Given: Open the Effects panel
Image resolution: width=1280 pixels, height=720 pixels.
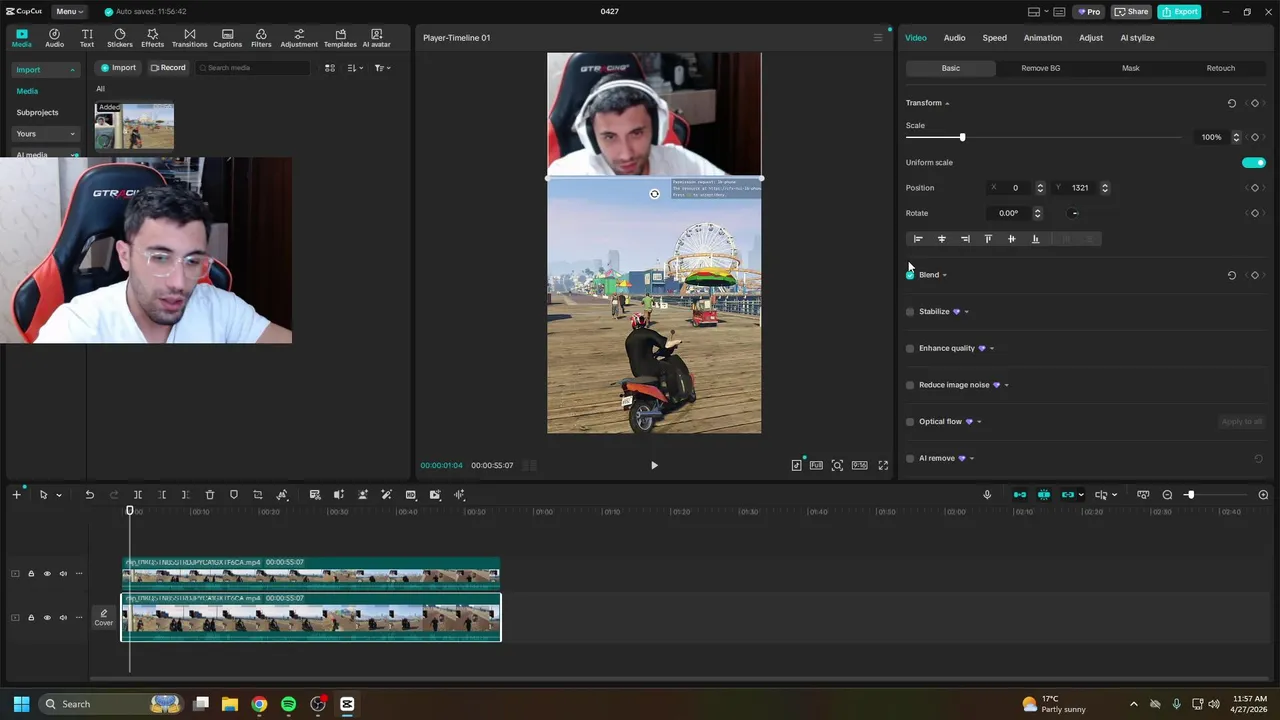Looking at the screenshot, I should [152, 38].
